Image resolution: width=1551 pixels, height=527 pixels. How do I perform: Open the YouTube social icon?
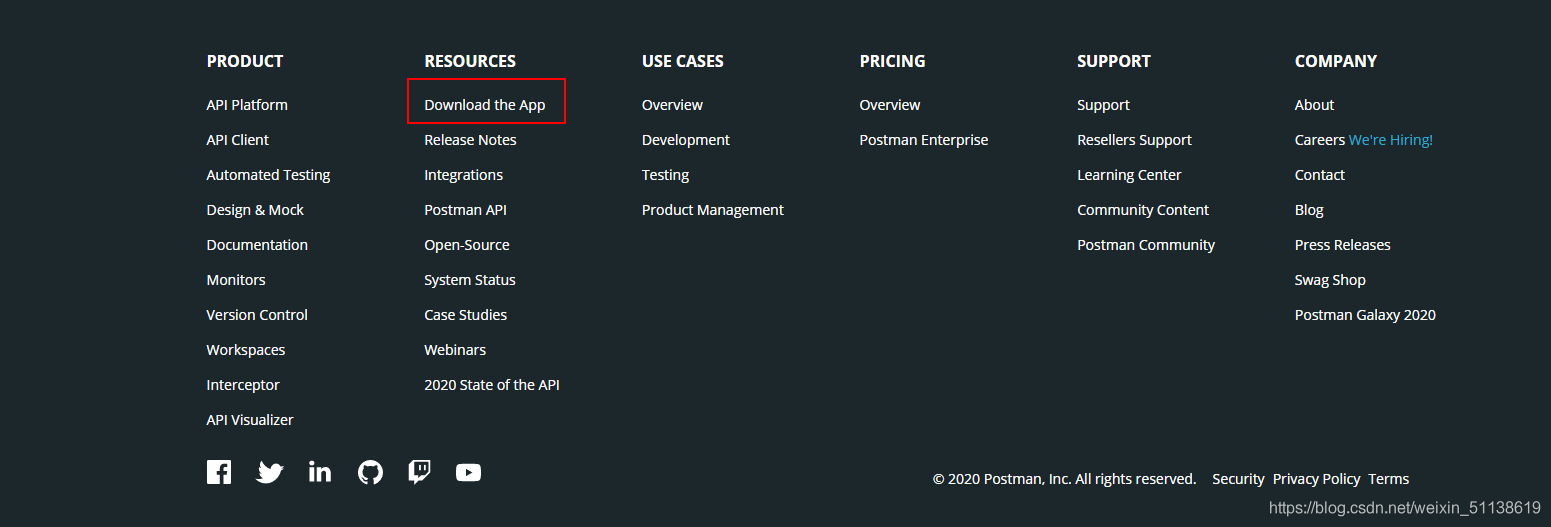(468, 472)
